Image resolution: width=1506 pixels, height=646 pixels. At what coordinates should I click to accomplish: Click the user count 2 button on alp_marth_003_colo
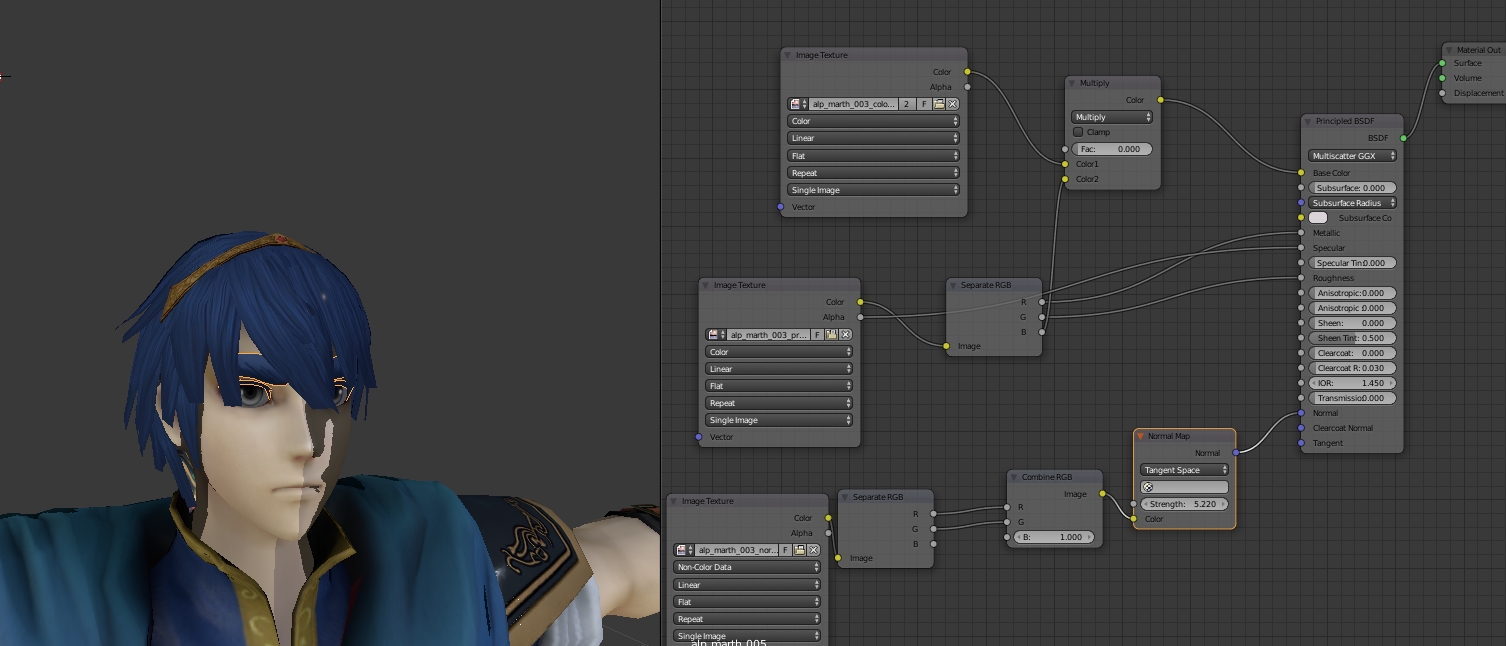tap(907, 104)
